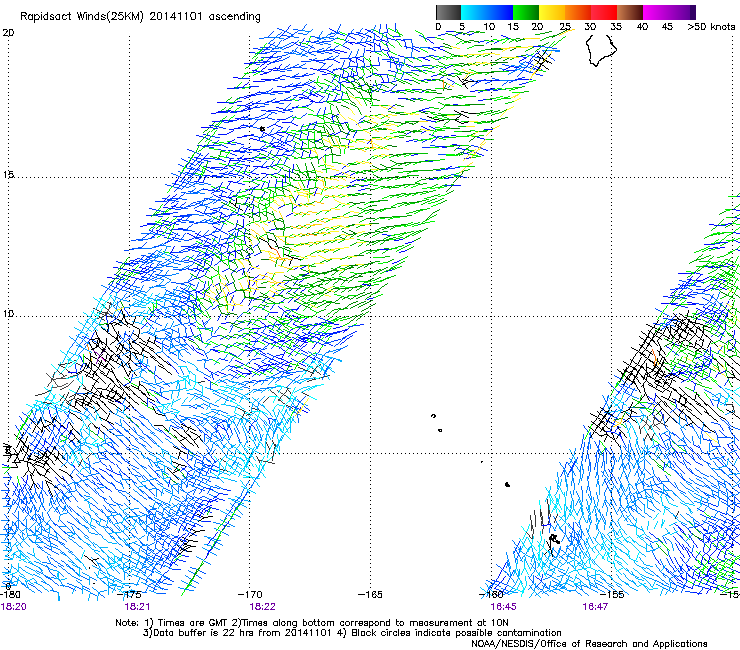The image size is (740, 650).
Task: Click the longitude '-165' axis label
Action: pyautogui.click(x=370, y=595)
